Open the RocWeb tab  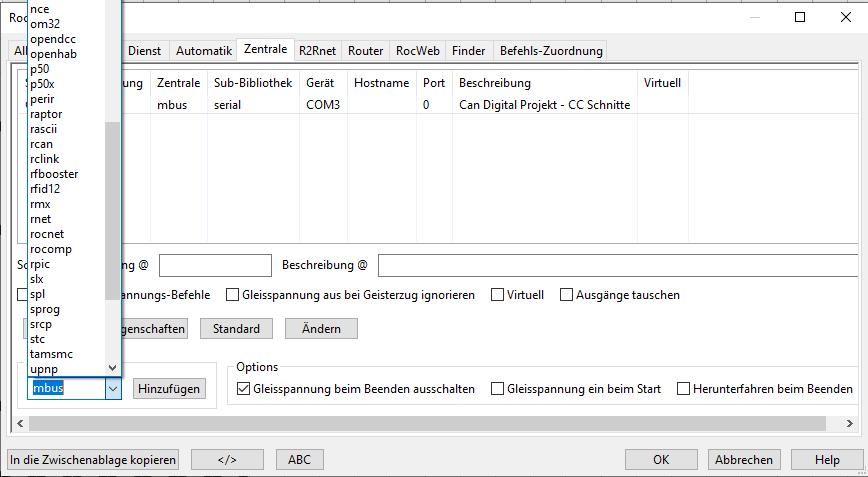pyautogui.click(x=417, y=50)
